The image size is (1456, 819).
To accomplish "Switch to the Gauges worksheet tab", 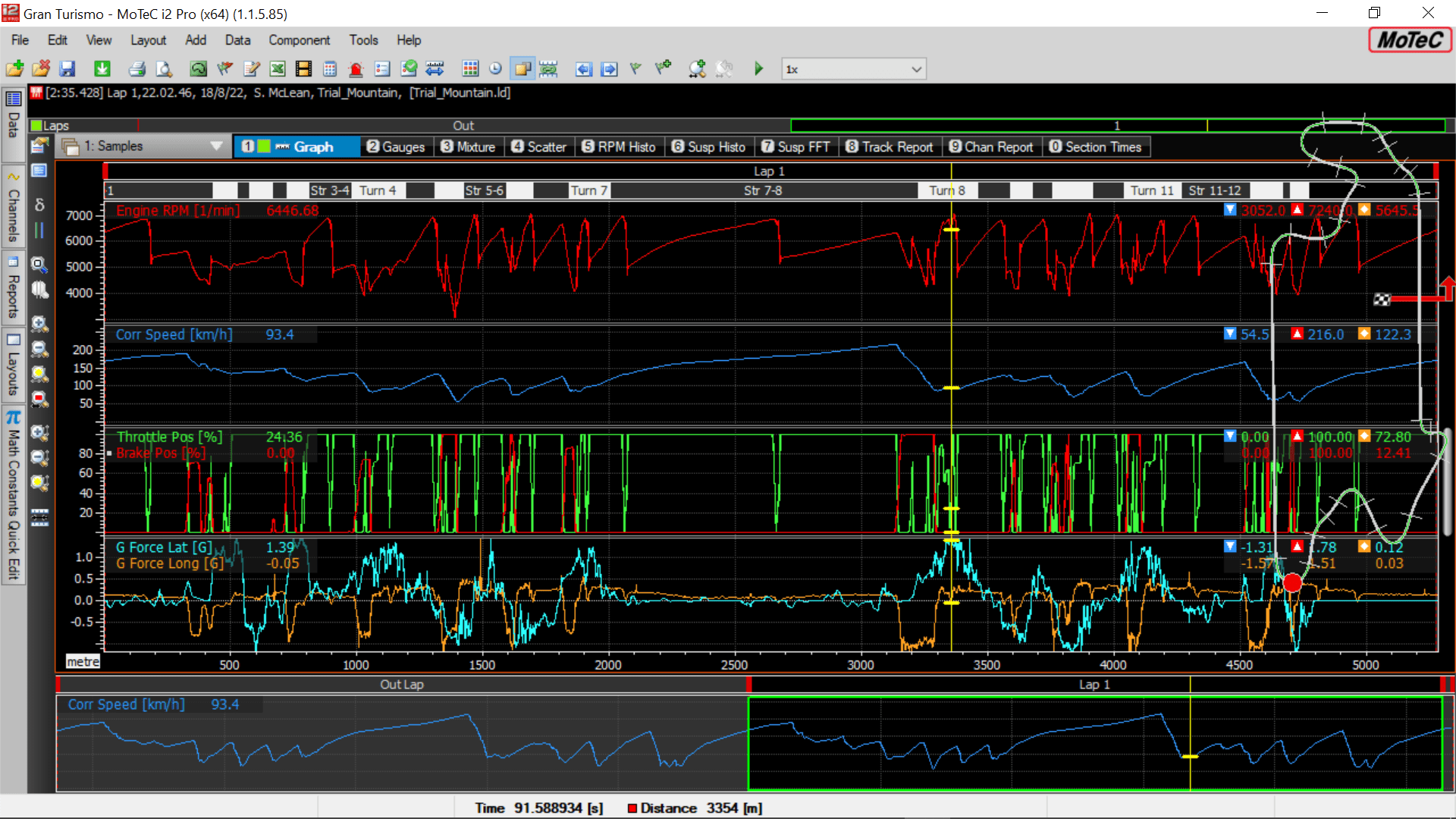I will point(396,147).
